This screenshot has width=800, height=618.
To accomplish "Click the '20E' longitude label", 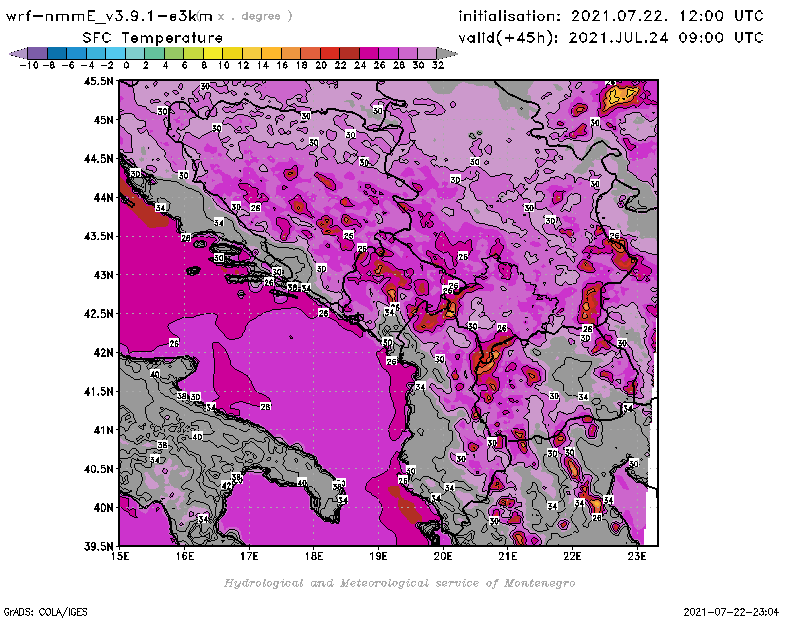I will (x=443, y=556).
